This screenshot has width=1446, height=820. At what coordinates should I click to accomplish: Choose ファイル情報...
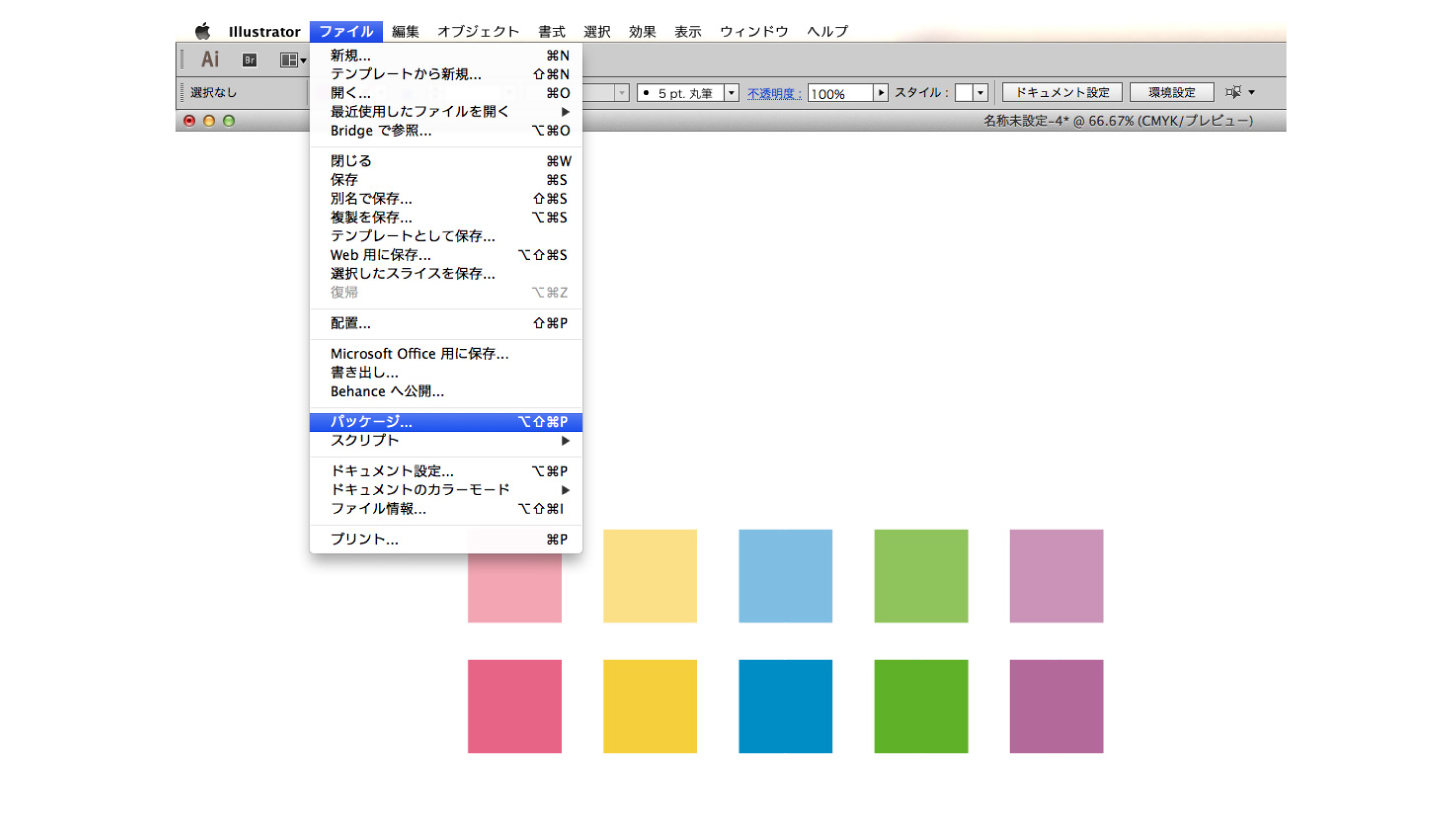tap(446, 508)
